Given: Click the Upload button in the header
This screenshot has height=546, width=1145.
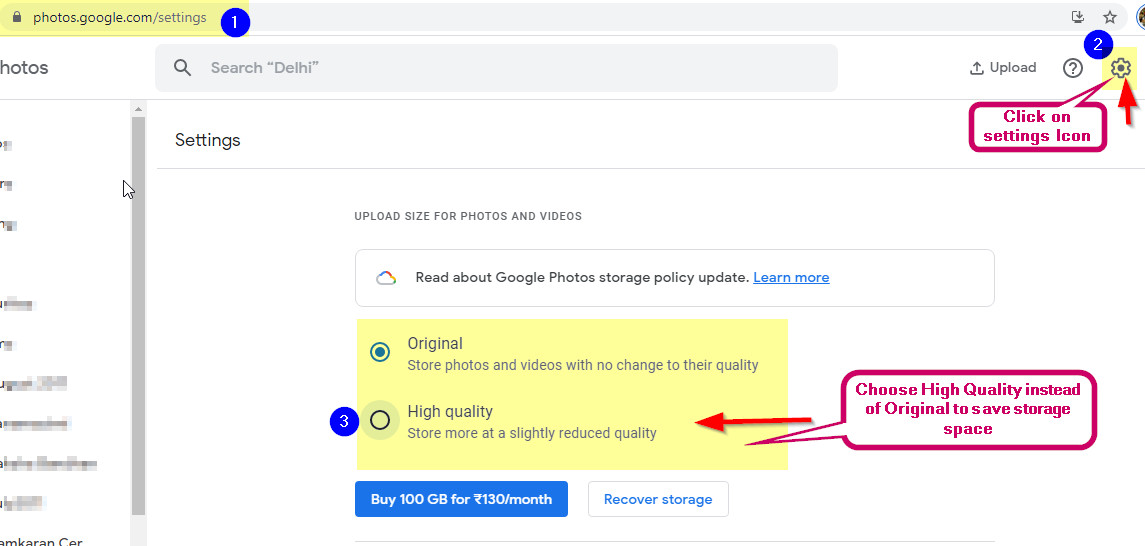Looking at the screenshot, I should pos(1003,68).
